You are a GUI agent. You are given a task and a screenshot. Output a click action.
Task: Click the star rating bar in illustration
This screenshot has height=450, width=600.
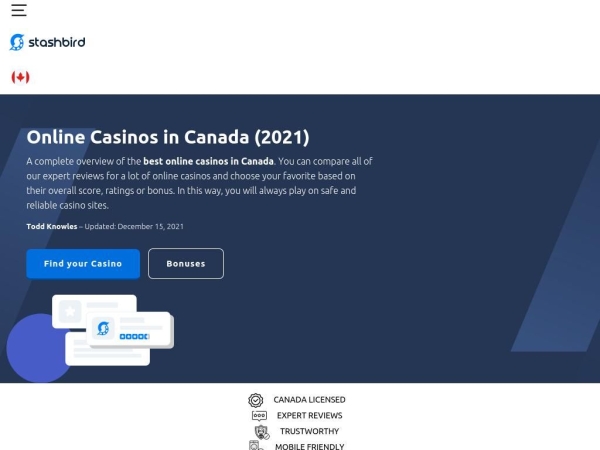(x=134, y=336)
